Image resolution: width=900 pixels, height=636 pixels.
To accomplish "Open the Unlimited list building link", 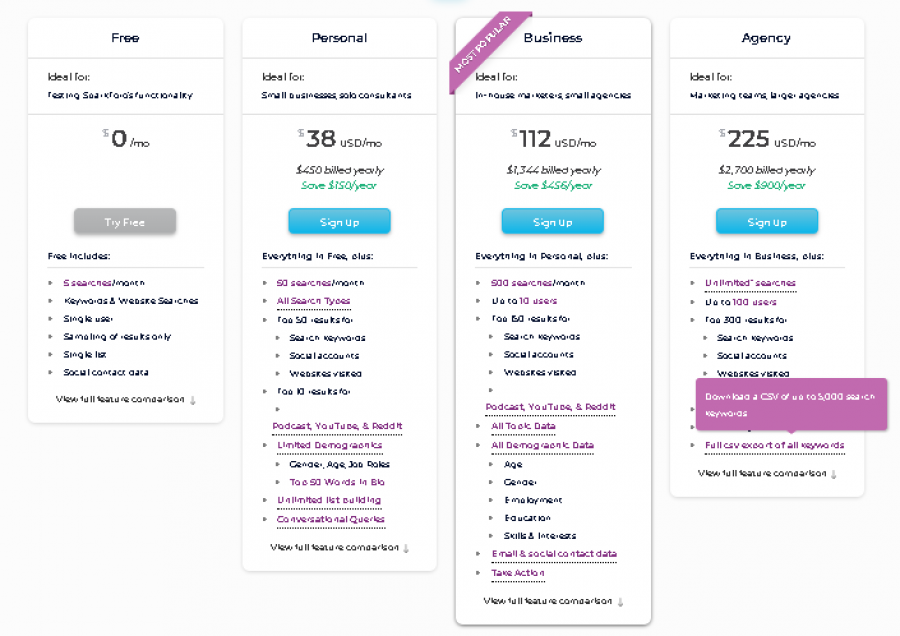I will (x=329, y=500).
